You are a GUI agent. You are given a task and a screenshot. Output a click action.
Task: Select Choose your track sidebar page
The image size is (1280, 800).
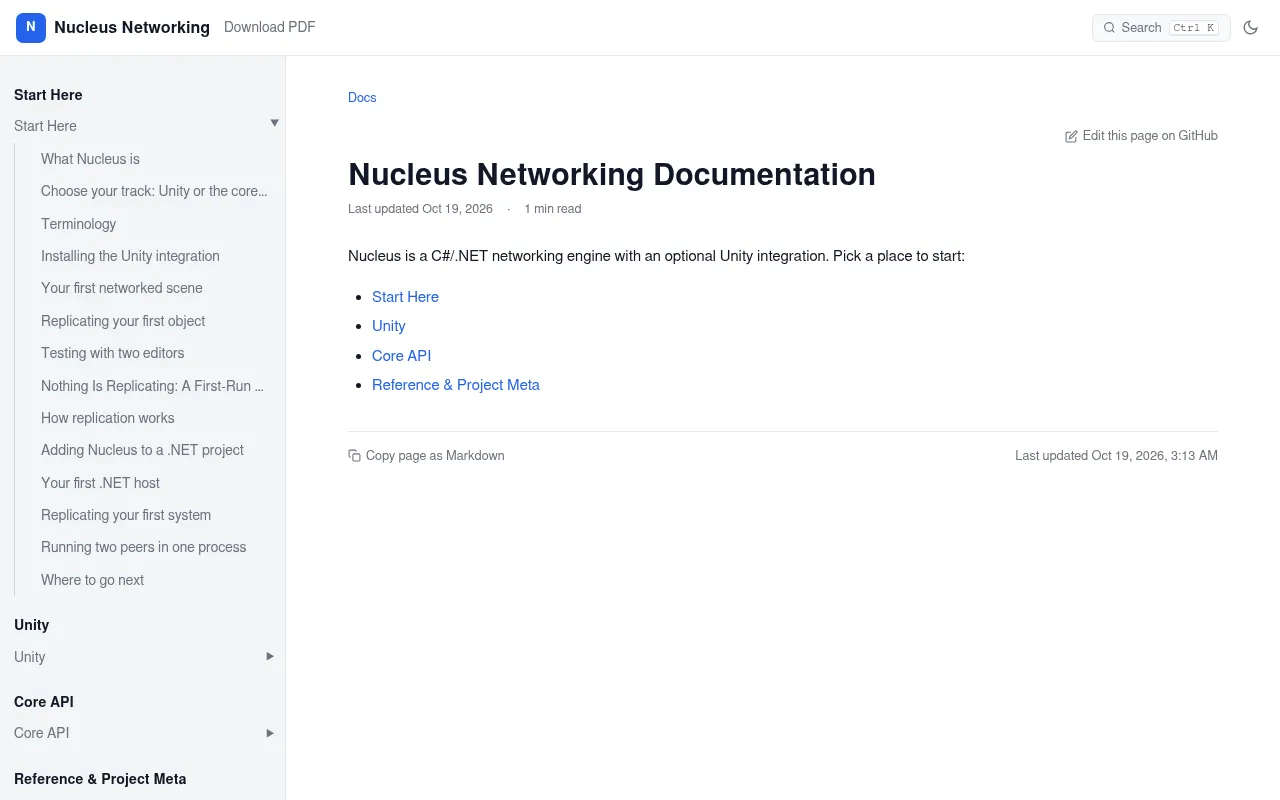pyautogui.click(x=154, y=191)
